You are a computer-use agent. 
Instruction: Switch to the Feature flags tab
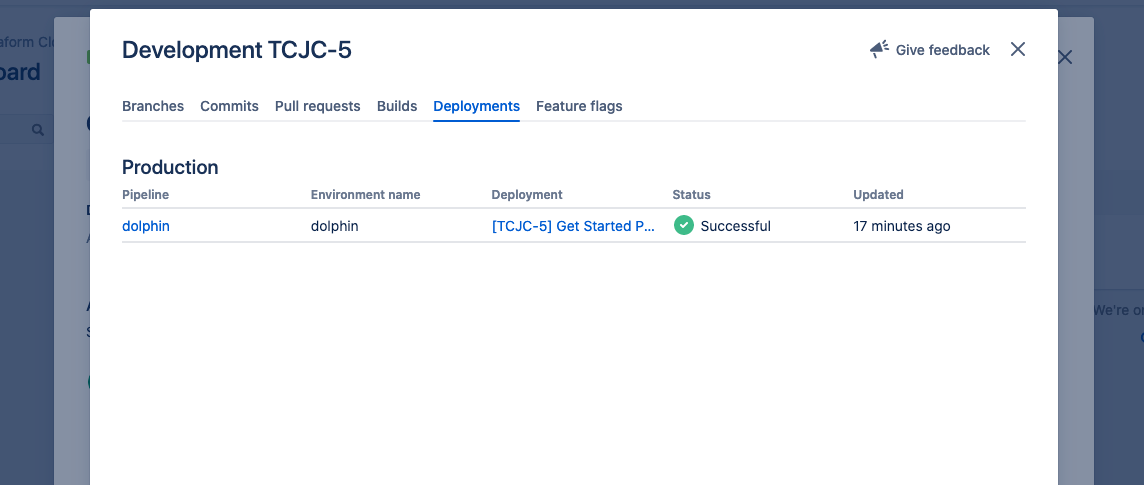579,106
